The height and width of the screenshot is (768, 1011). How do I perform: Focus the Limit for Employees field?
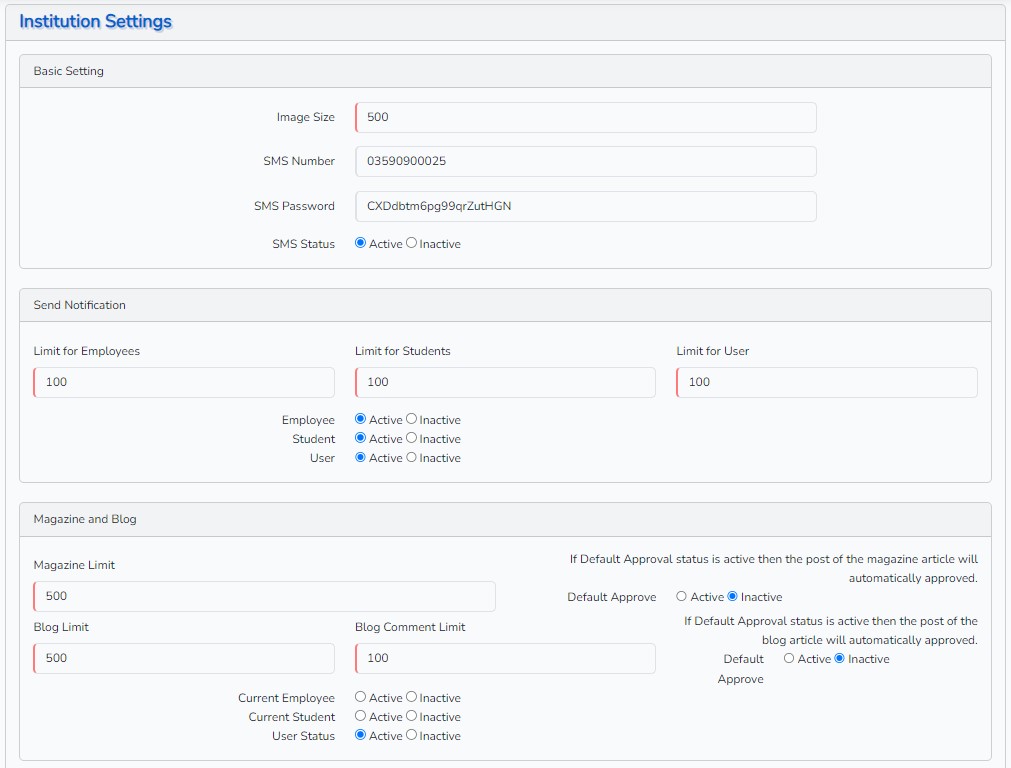(x=184, y=382)
